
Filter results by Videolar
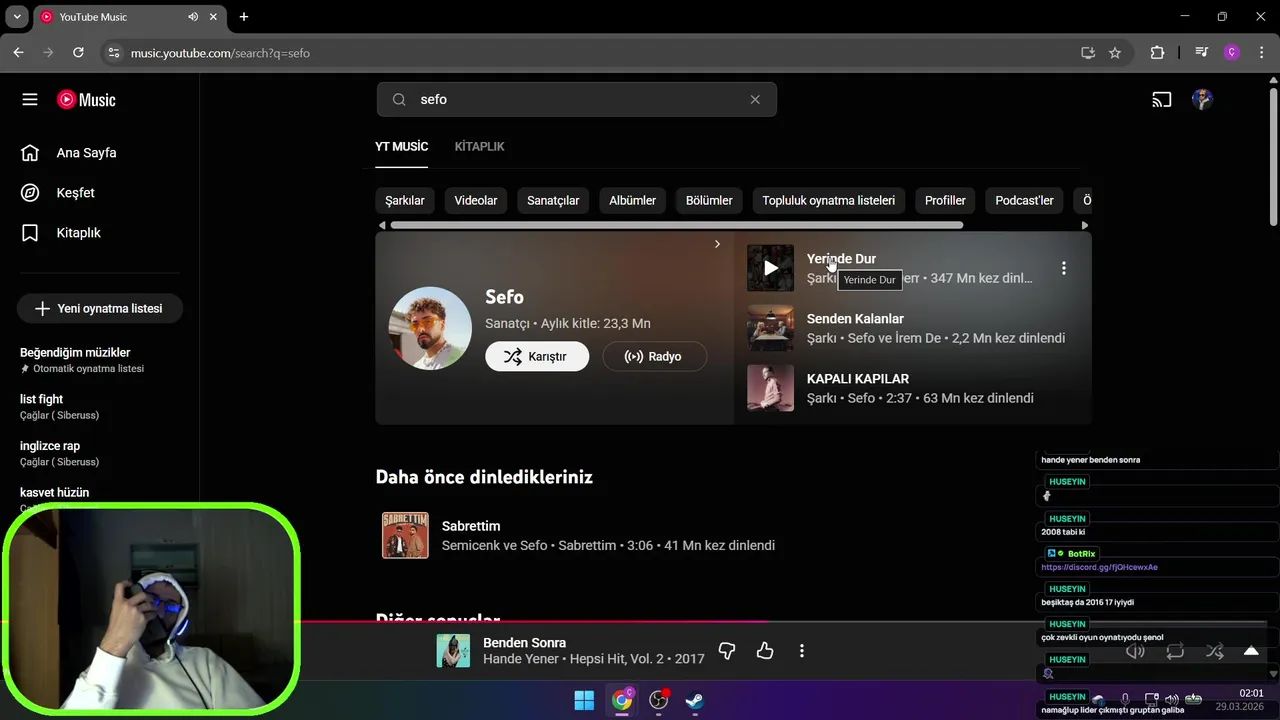(476, 201)
